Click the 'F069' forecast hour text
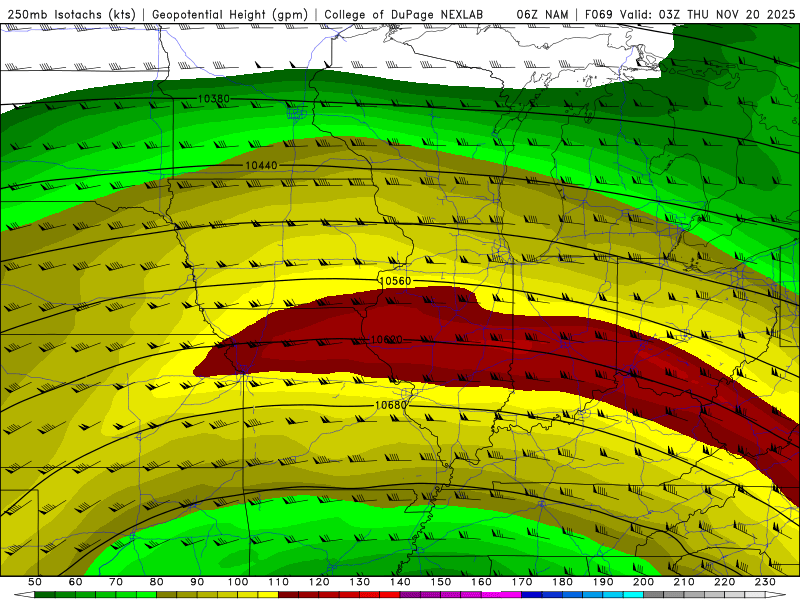 599,14
